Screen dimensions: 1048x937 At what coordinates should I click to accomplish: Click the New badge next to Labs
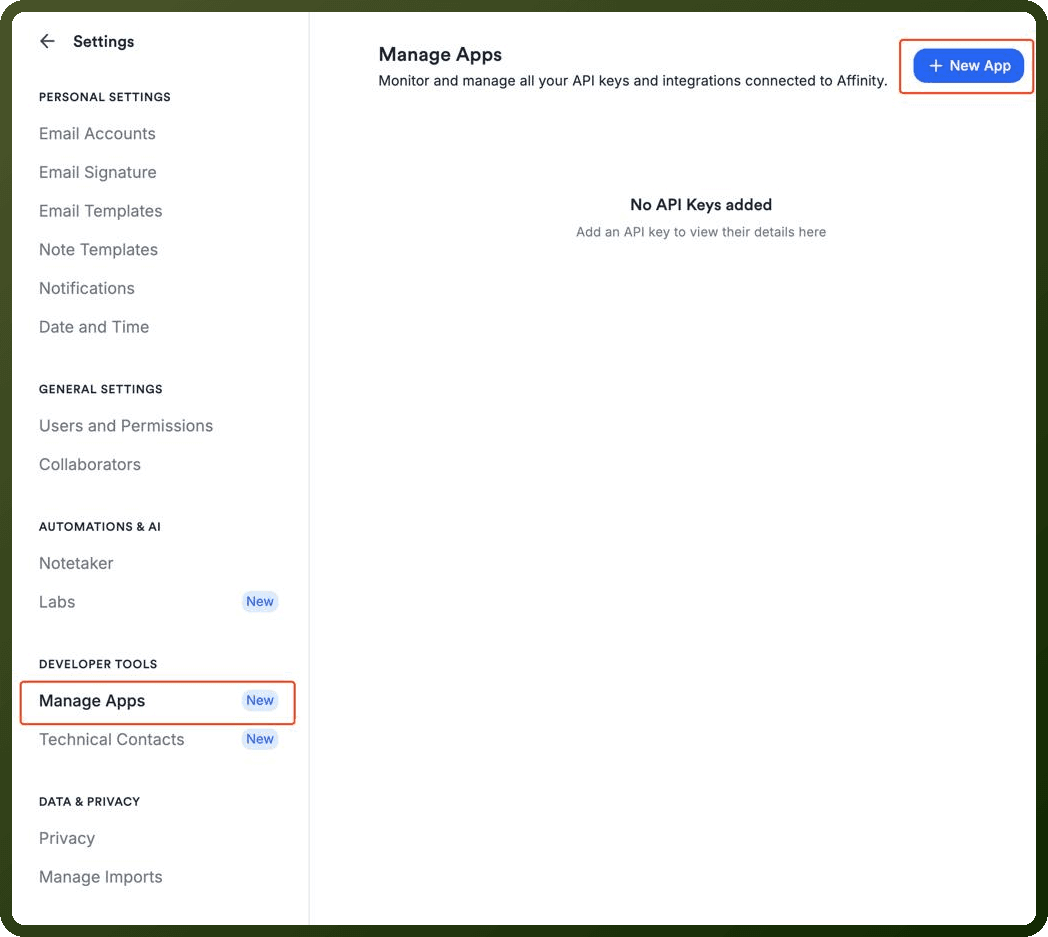click(259, 601)
